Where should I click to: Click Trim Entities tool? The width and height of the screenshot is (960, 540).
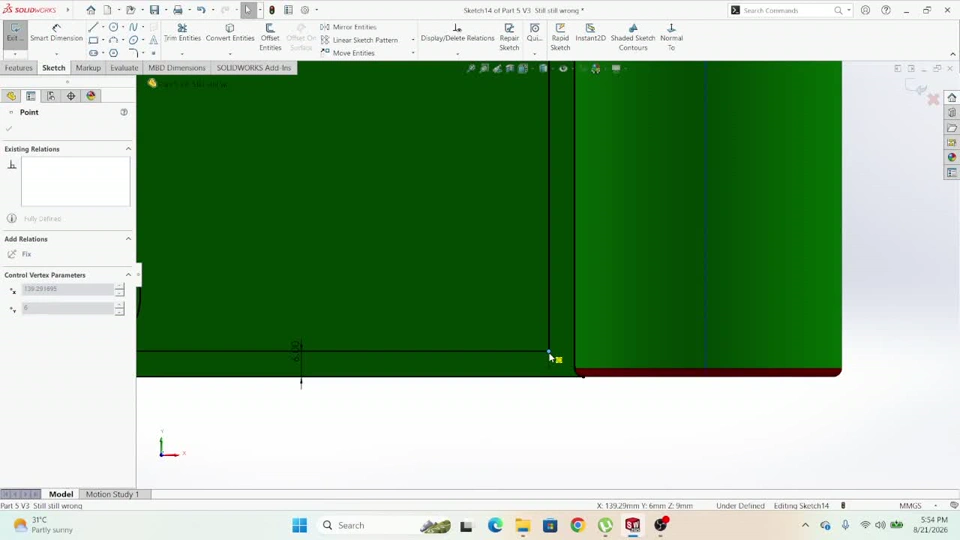[182, 33]
